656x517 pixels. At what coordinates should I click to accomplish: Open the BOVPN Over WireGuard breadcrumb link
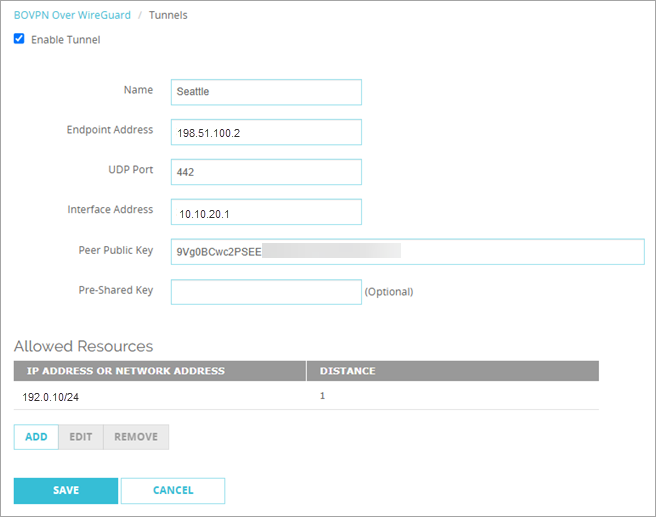pyautogui.click(x=72, y=15)
